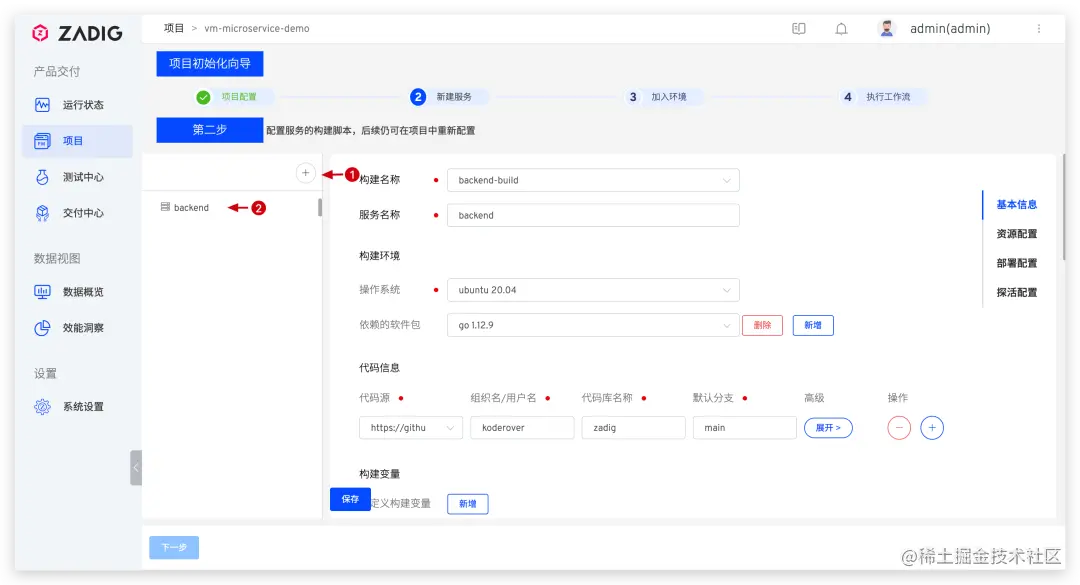The image size is (1080, 585).
Task: Click the 服务名称 backend input field
Action: pyautogui.click(x=593, y=215)
